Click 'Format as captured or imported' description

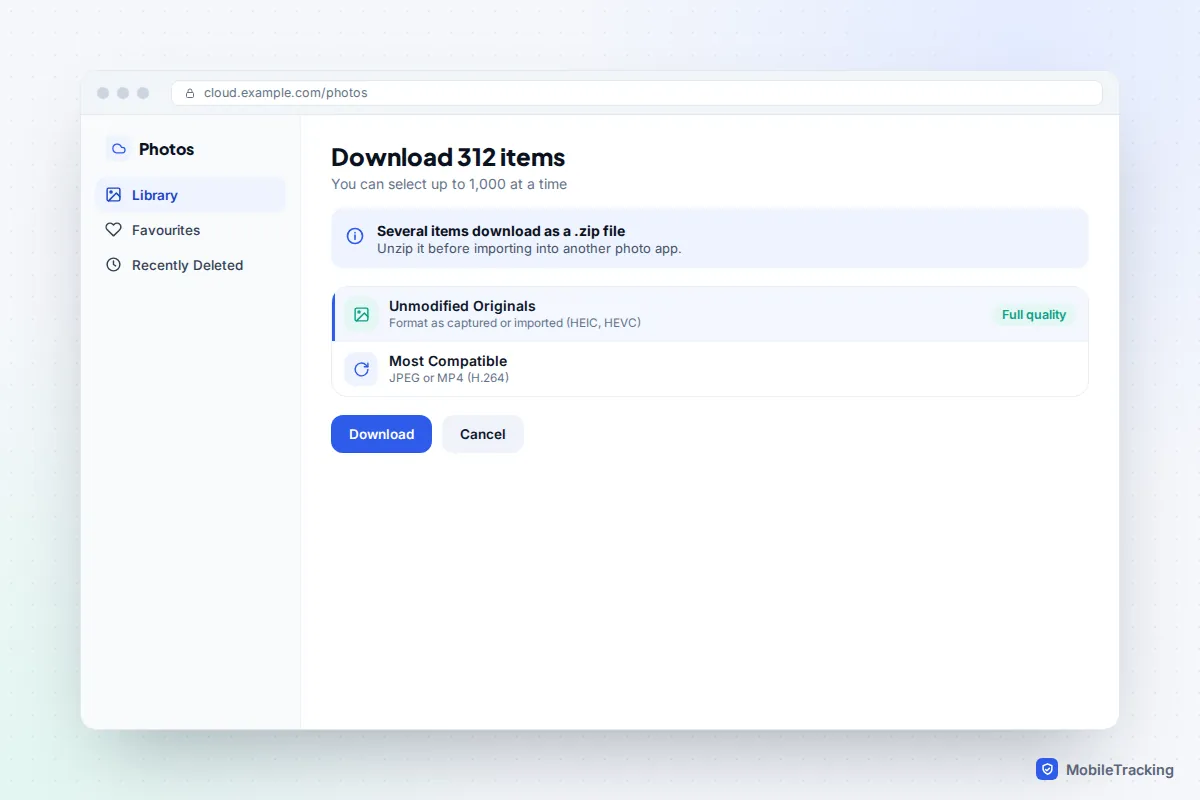(515, 323)
